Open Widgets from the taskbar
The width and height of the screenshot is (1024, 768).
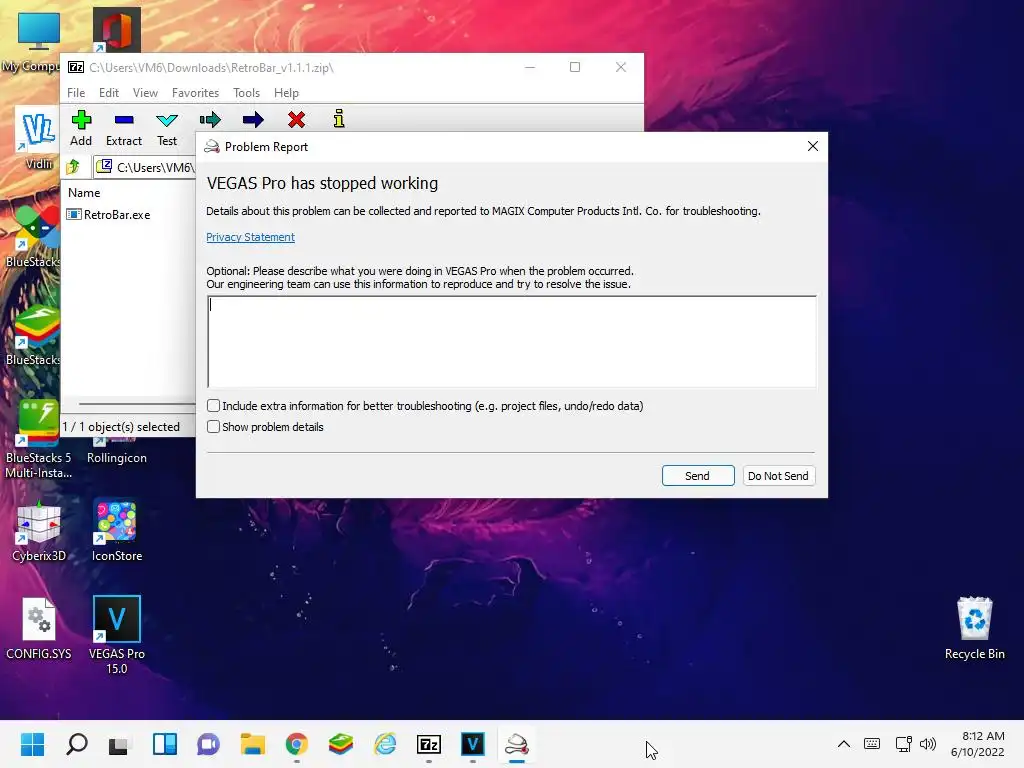pos(165,744)
